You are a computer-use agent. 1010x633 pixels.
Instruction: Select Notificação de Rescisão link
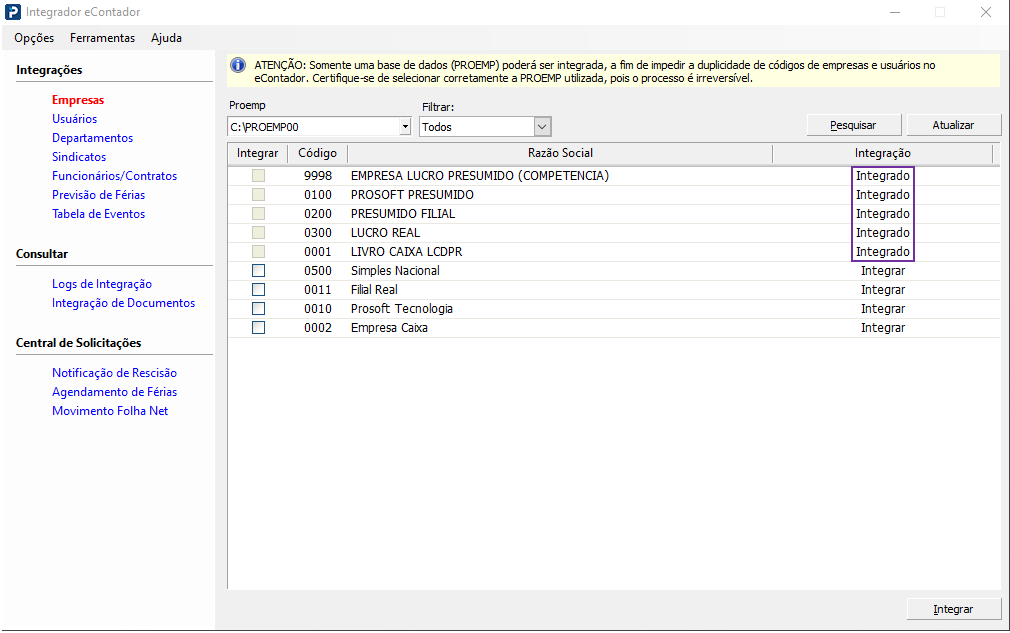pos(114,373)
